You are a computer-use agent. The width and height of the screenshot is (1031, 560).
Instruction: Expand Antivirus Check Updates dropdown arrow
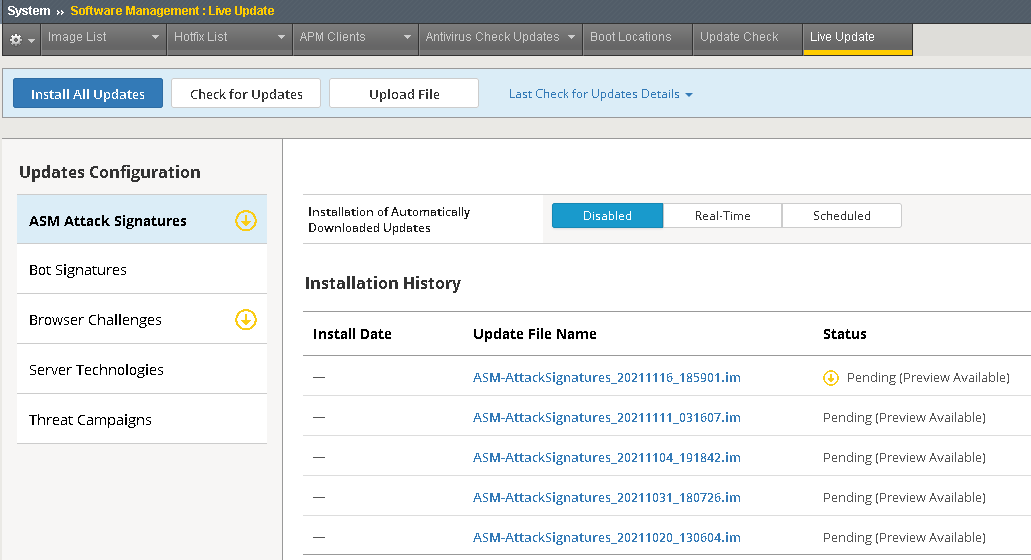click(x=571, y=38)
